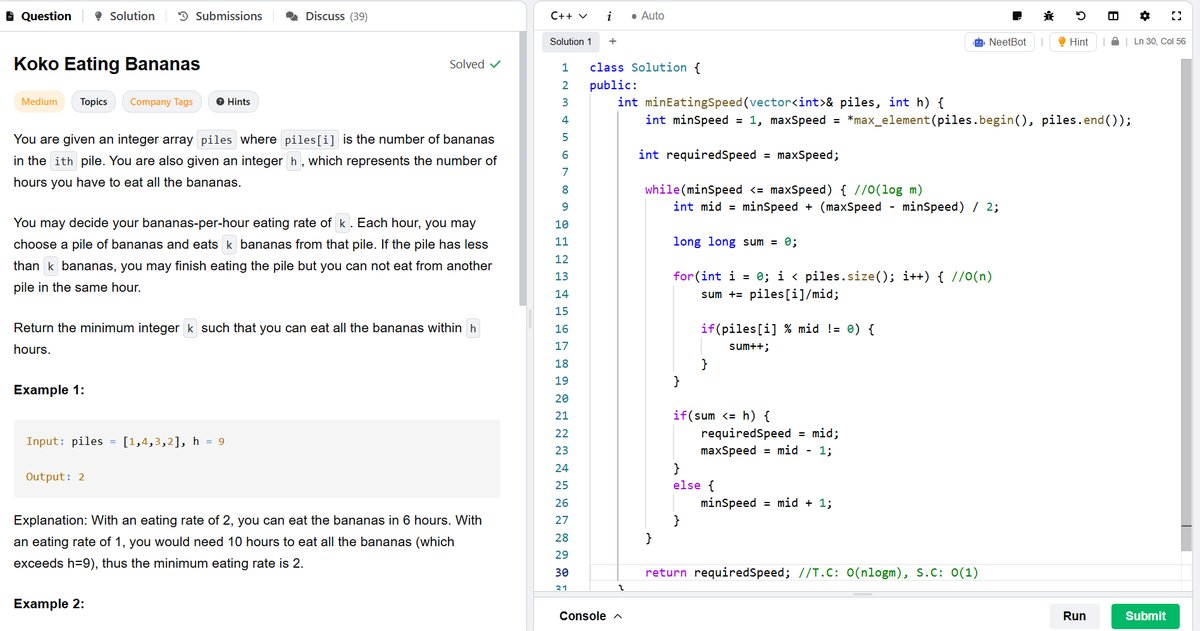Screen dimensions: 1200x631
Task: Click the Input piles = [1,4,3,2] line
Action: coord(125,441)
